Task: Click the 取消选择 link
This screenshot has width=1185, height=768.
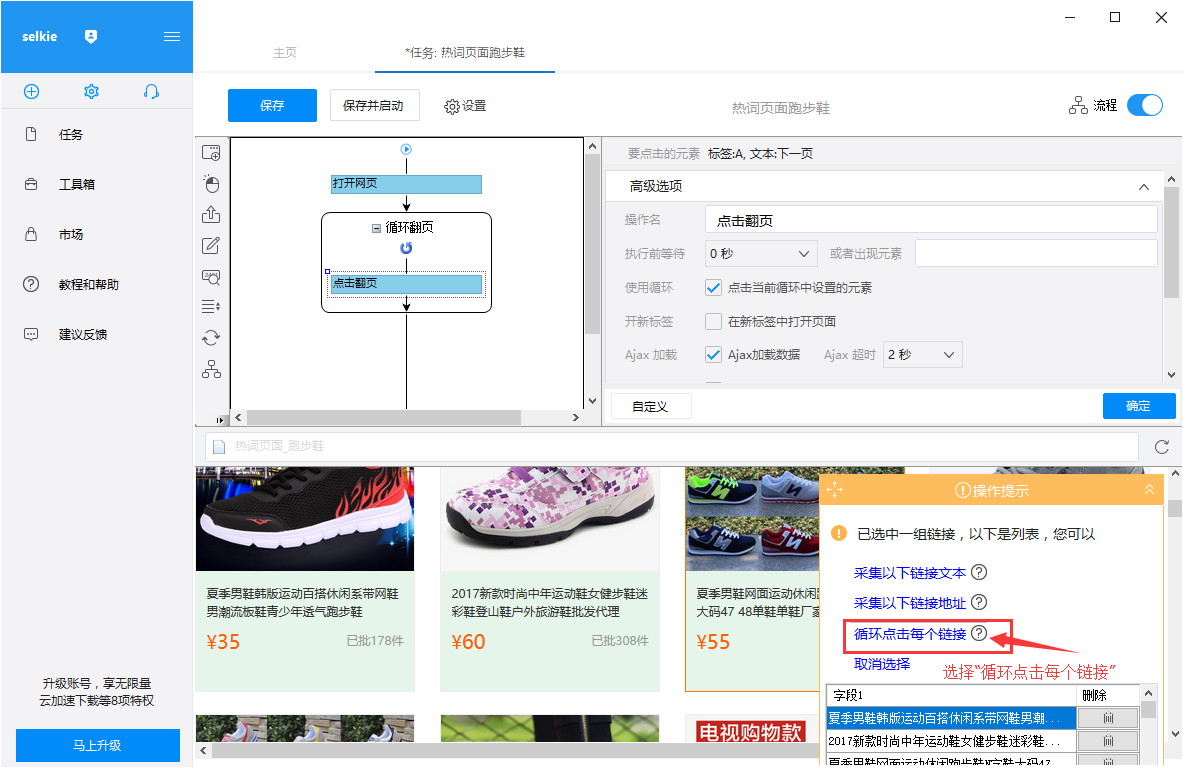Action: 882,664
